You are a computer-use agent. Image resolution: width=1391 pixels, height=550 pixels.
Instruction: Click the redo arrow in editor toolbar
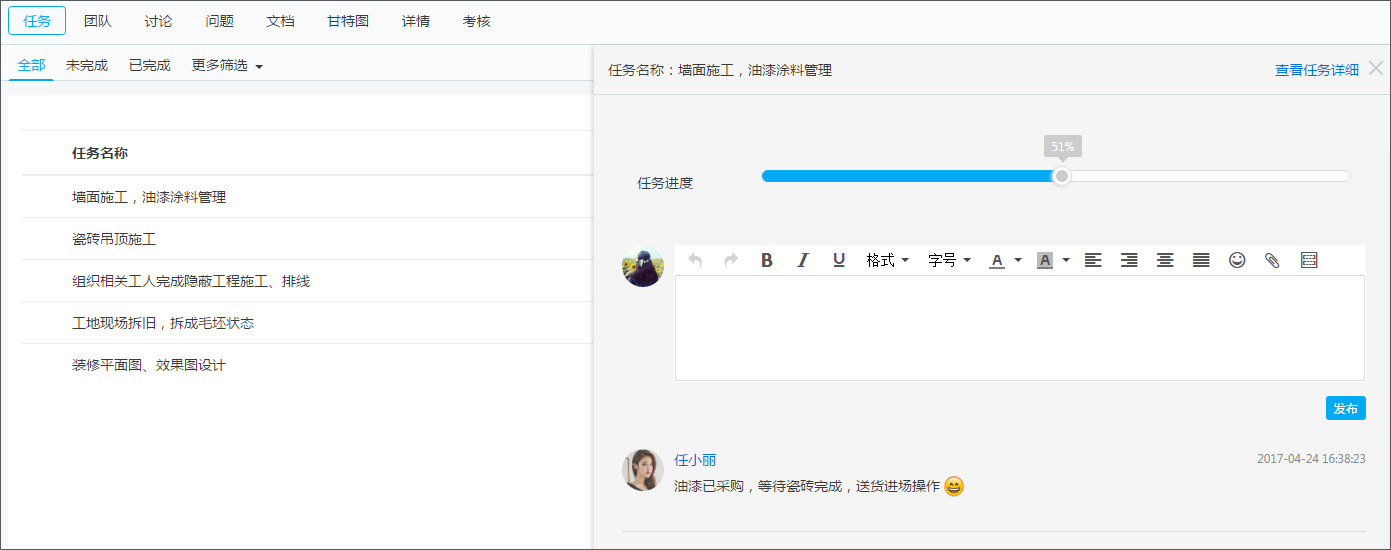coord(731,260)
